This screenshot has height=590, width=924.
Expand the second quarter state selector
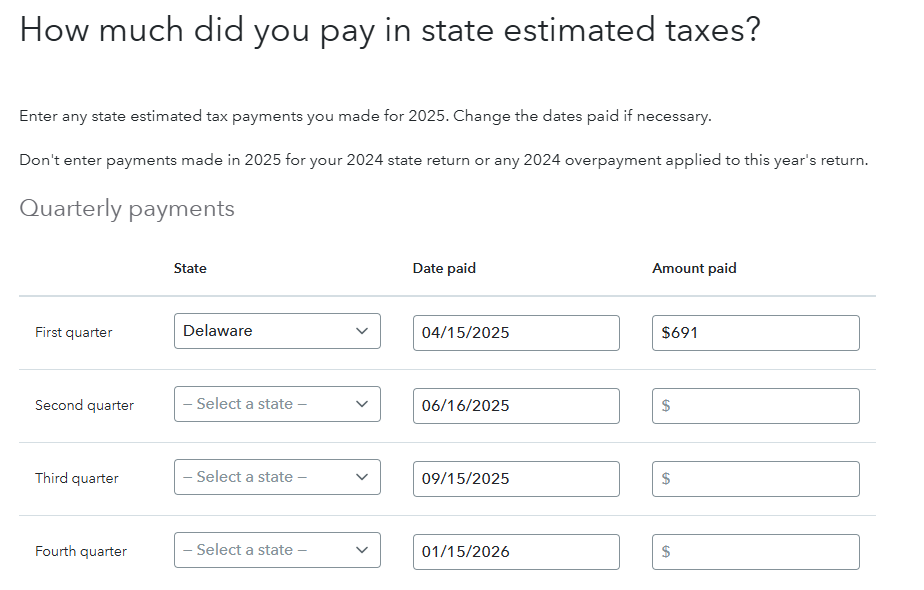(277, 405)
